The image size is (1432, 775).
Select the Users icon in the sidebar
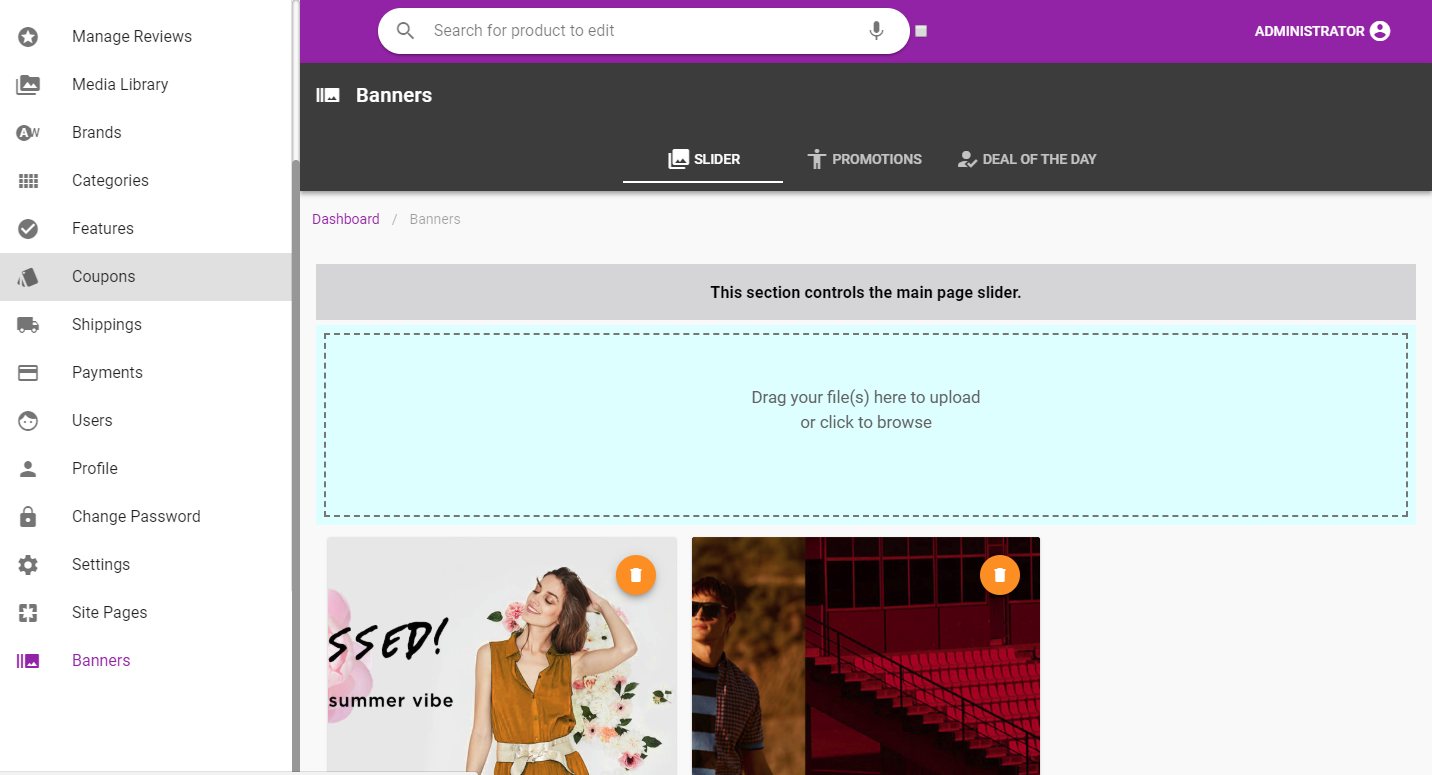(x=28, y=420)
